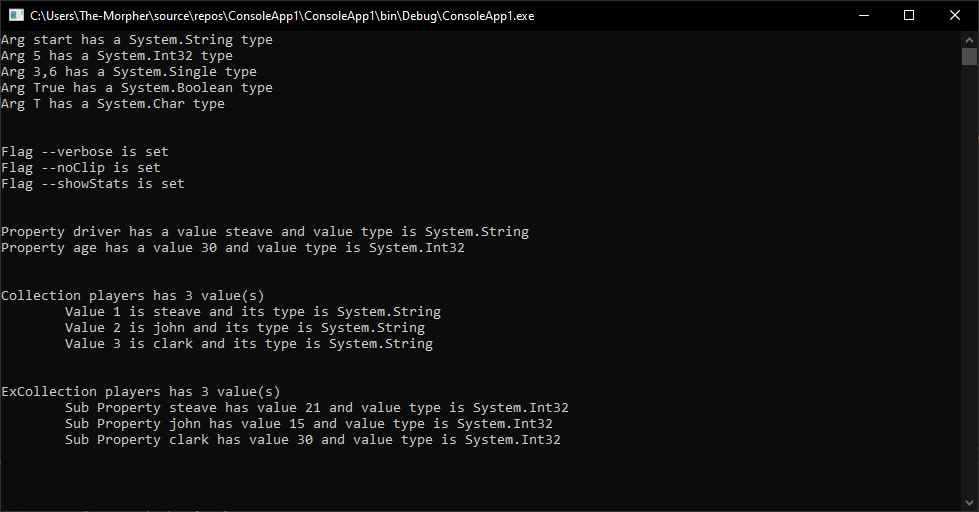Image resolution: width=979 pixels, height=512 pixels.
Task: Click the 'Sub Property clark has value 30' line
Action: pyautogui.click(x=313, y=440)
